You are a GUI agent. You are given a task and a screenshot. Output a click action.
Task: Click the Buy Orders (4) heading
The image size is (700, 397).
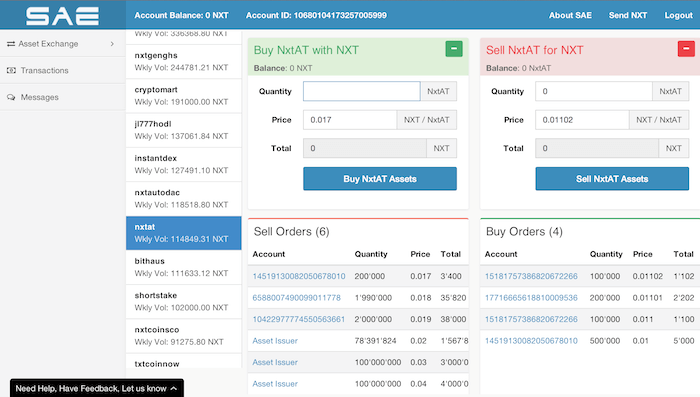[524, 232]
